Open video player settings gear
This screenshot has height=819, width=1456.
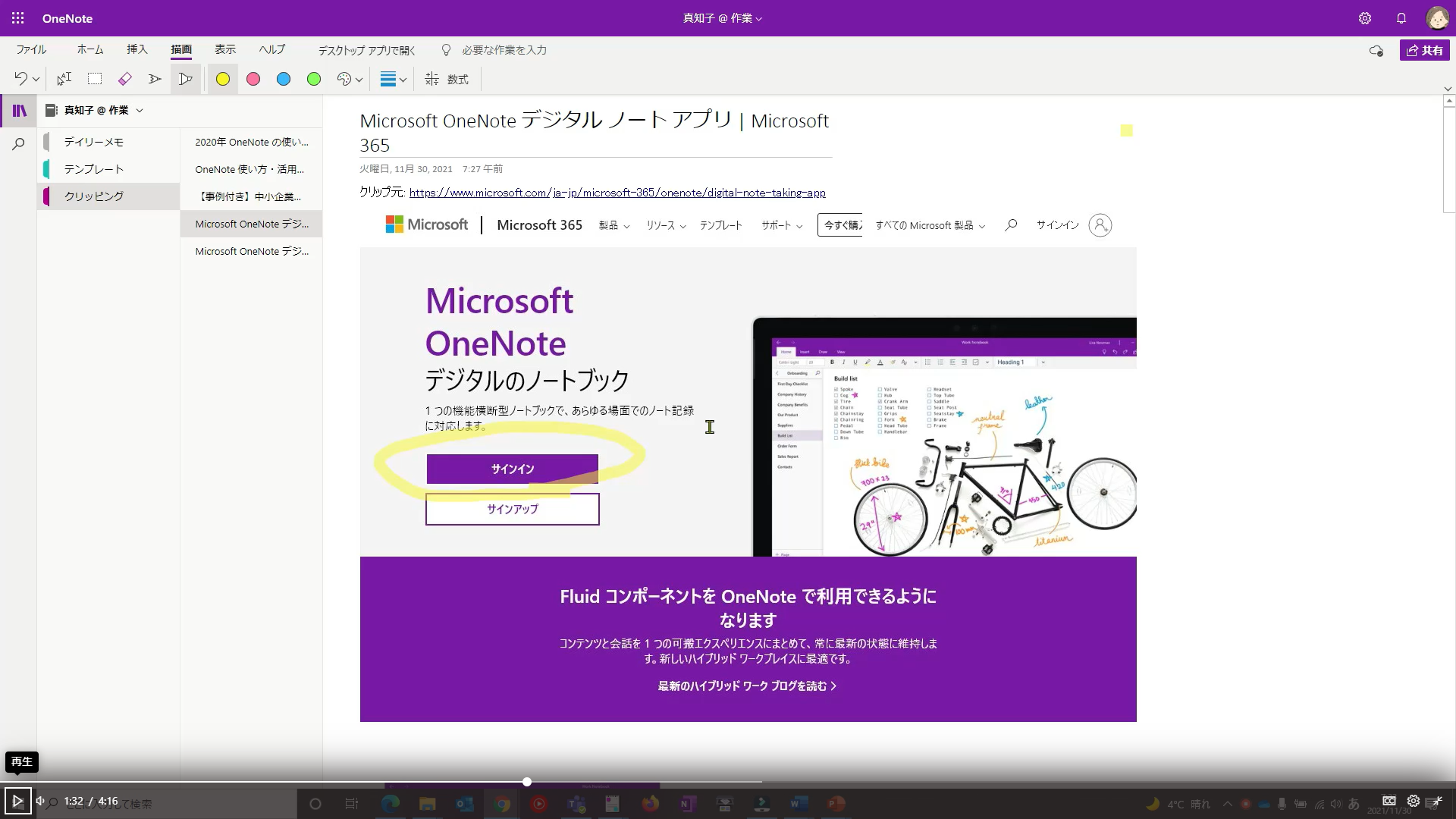point(1414,801)
